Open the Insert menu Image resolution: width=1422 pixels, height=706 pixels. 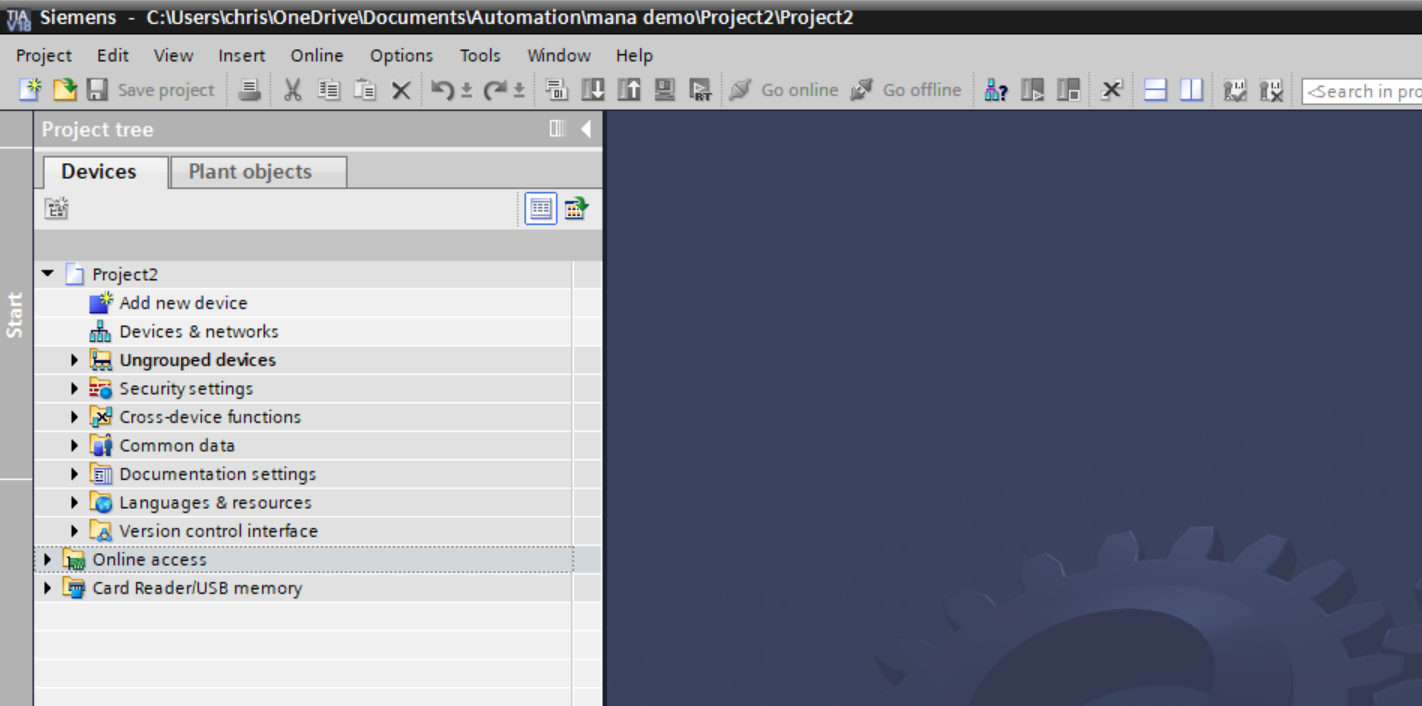point(242,55)
